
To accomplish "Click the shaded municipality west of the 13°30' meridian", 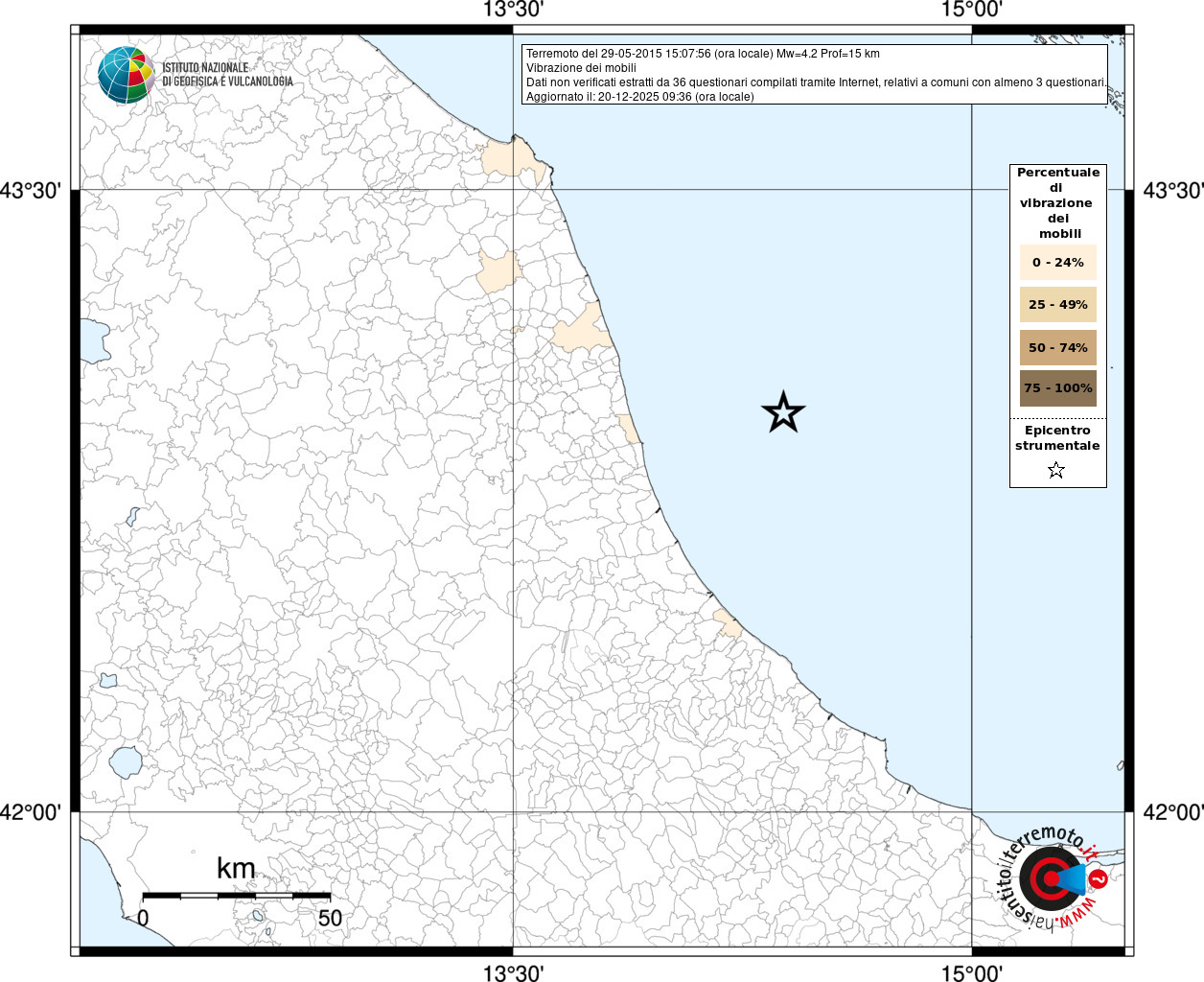I will 497,272.
